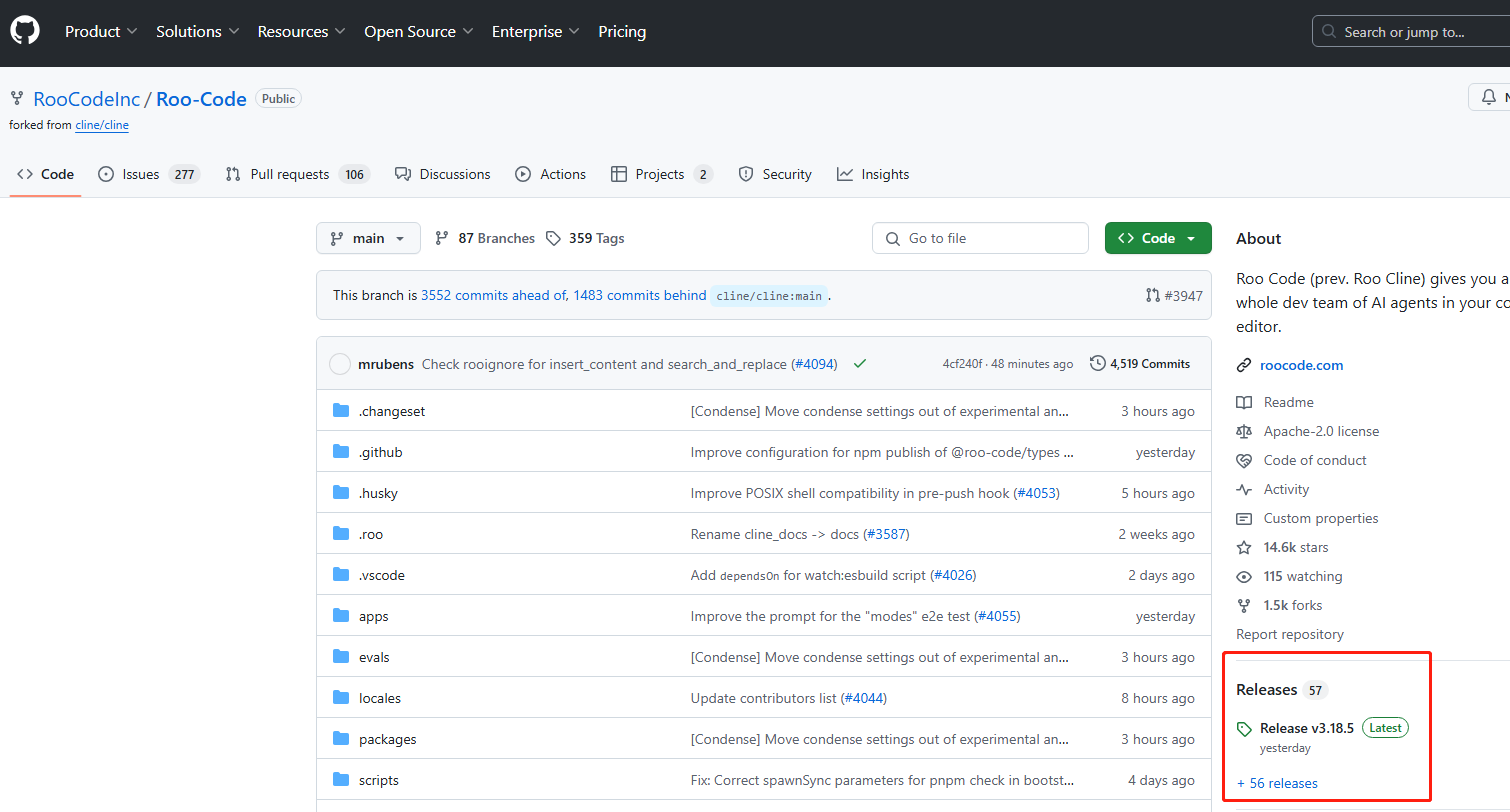The image size is (1510, 812).
Task: Open the Resources dropdown
Action: pos(301,32)
